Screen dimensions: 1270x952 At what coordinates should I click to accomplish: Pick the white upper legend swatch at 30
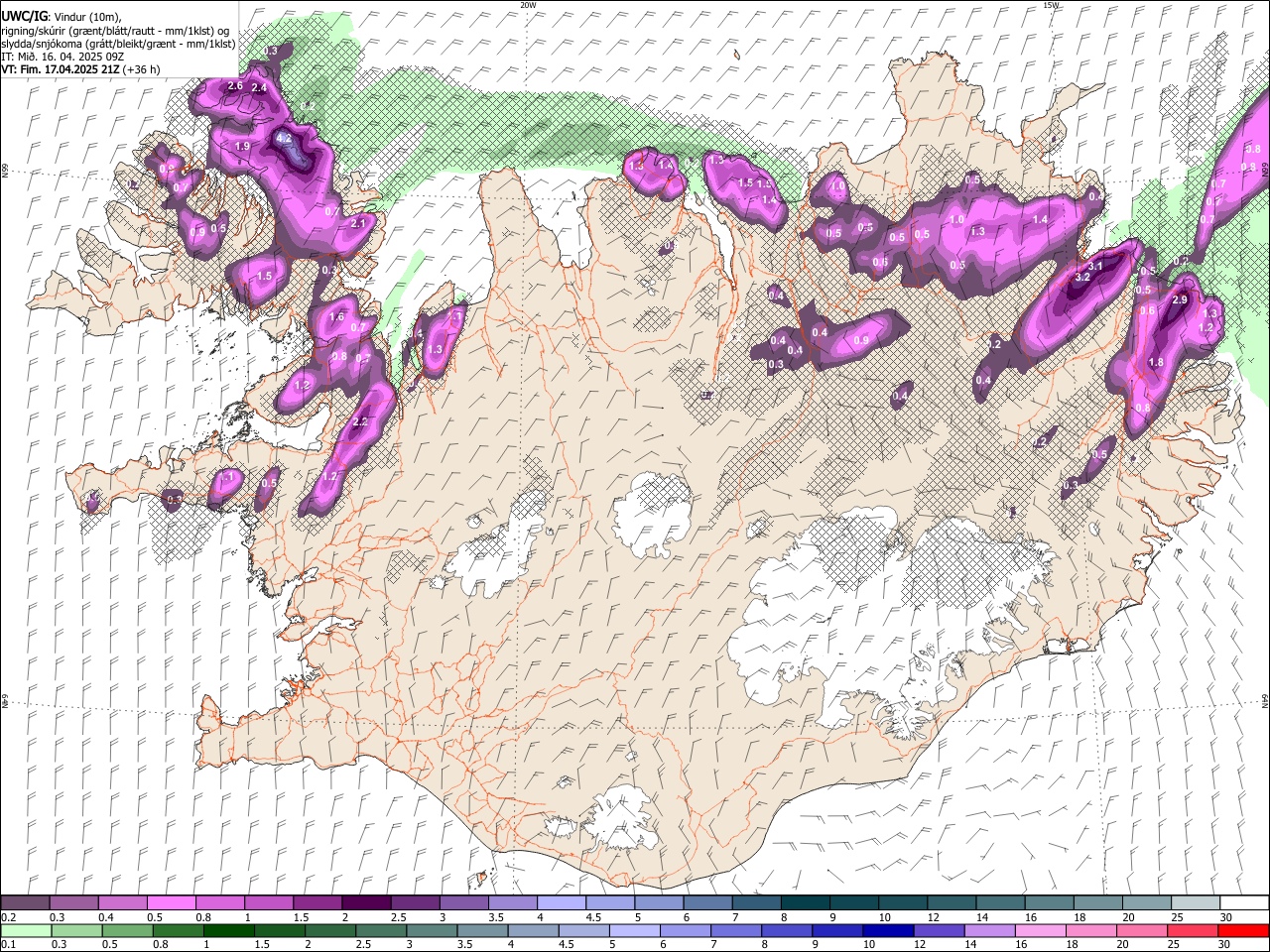1243,903
